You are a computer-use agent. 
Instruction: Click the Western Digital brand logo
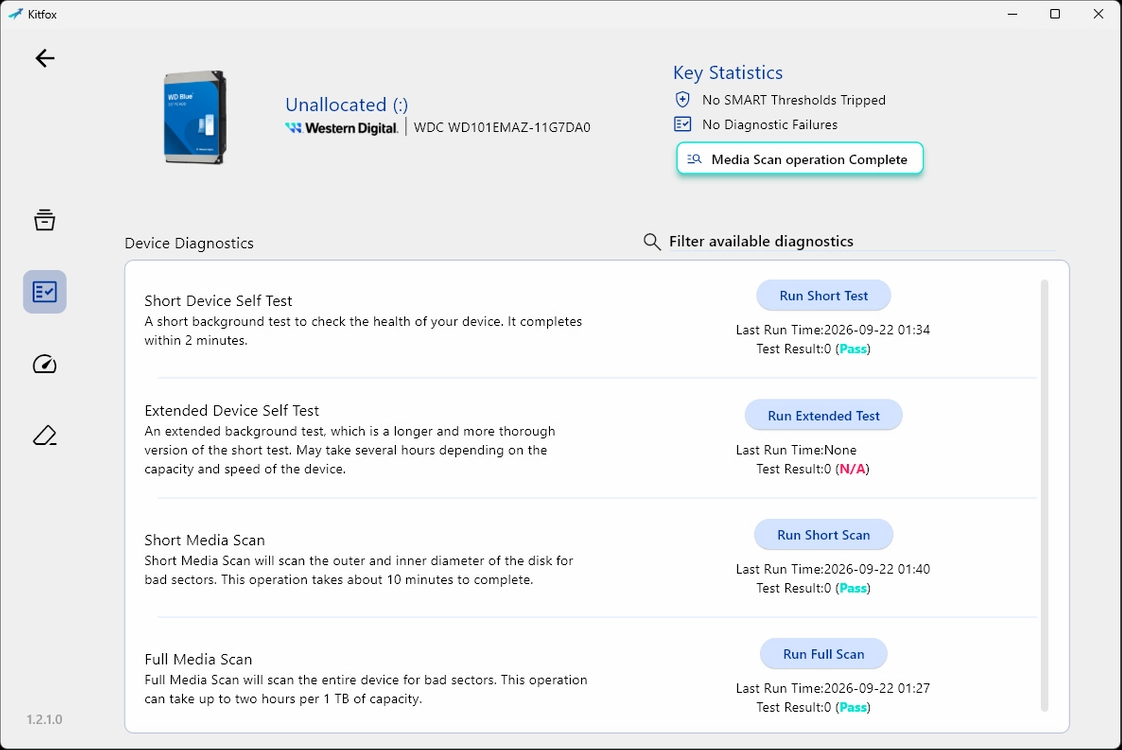pyautogui.click(x=341, y=128)
